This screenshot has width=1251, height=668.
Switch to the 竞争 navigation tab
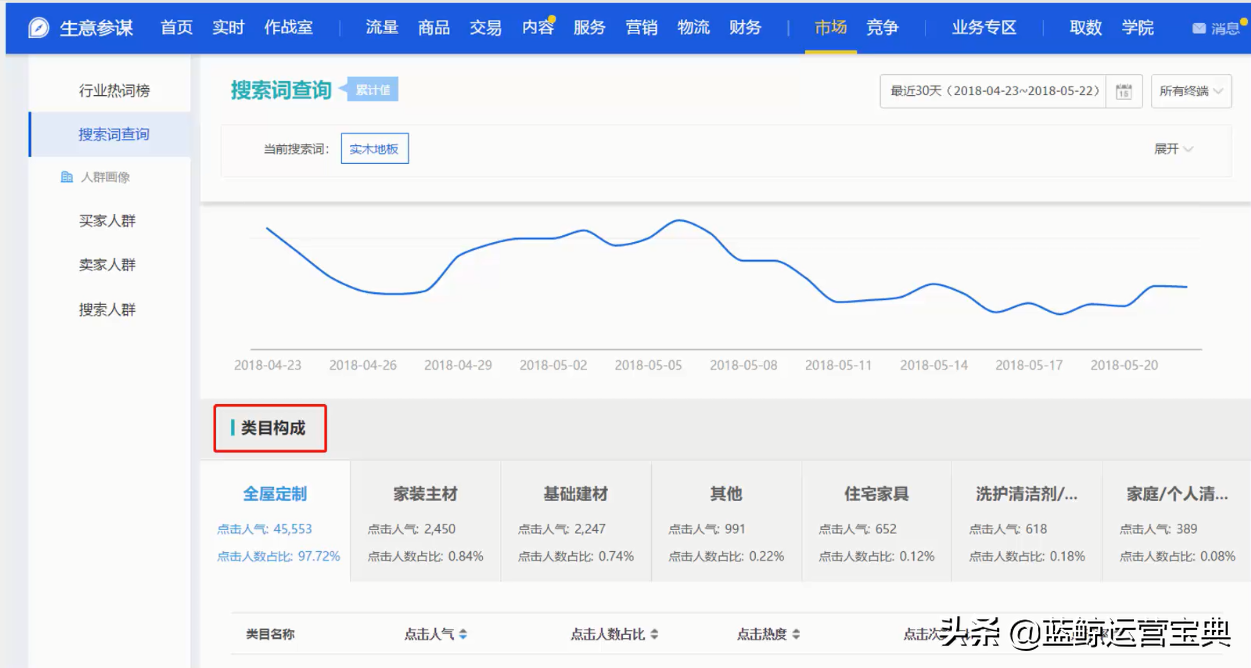click(882, 27)
